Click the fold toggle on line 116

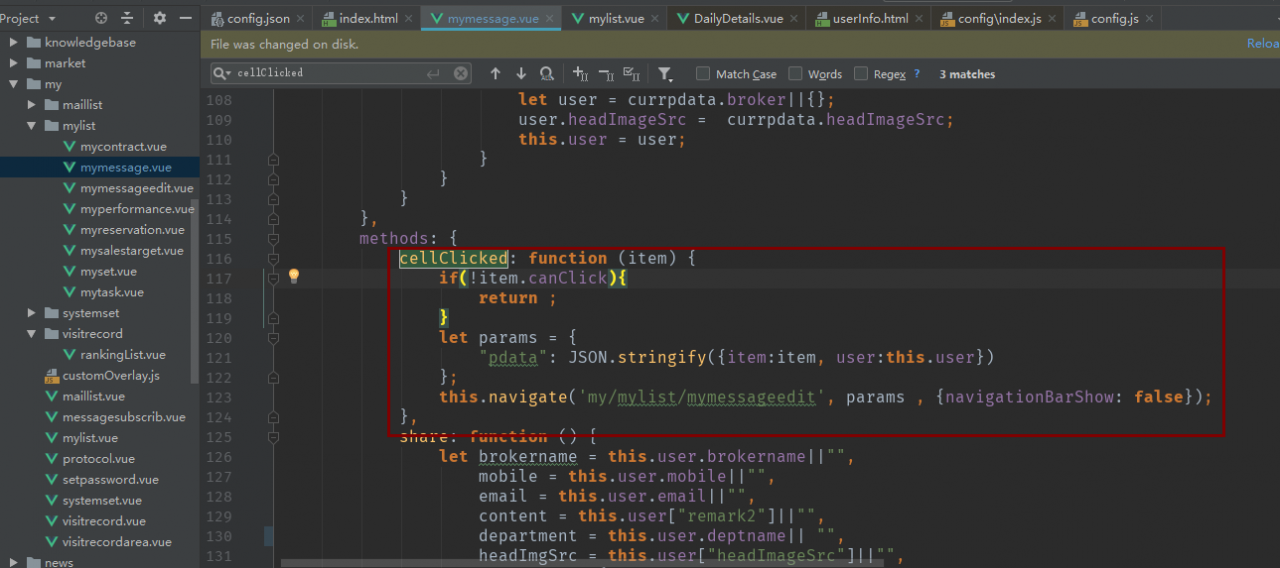pyautogui.click(x=273, y=258)
